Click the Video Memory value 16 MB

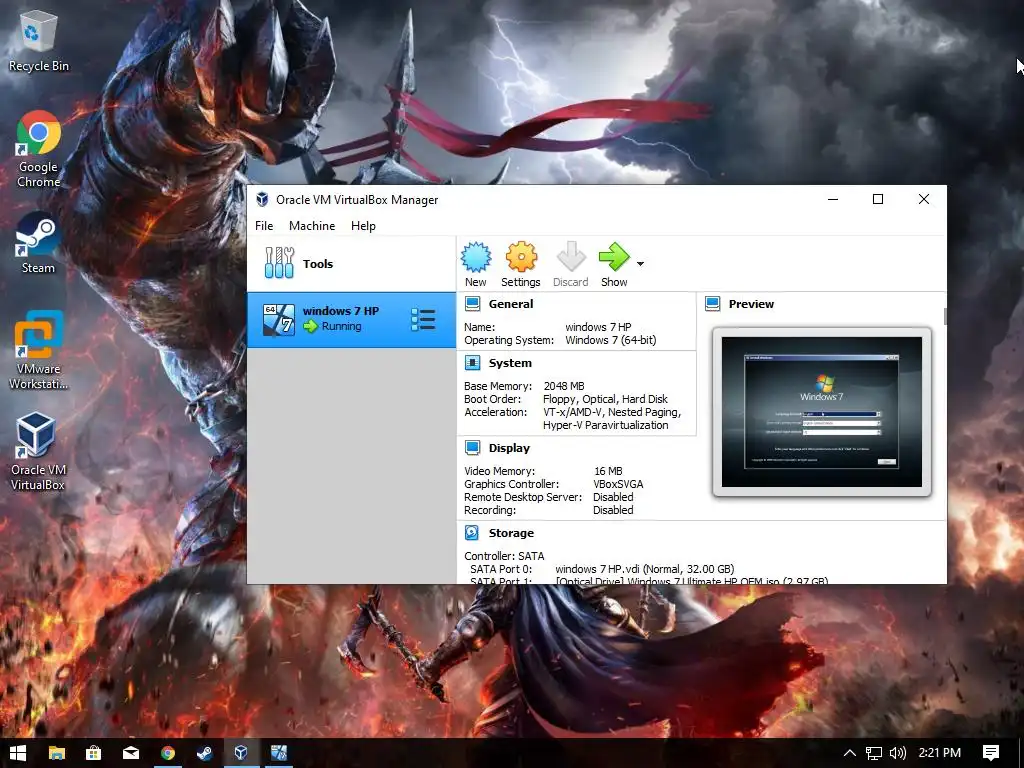click(x=608, y=471)
